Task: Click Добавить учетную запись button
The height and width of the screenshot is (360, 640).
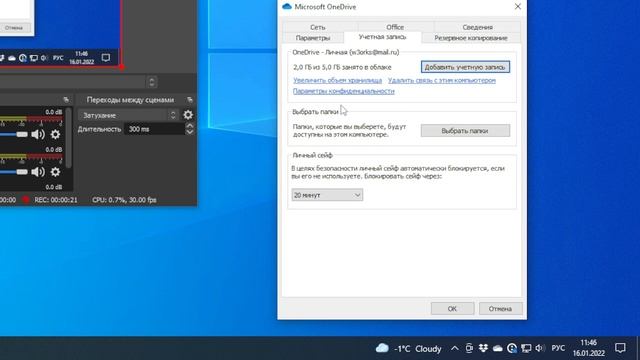Action: tap(465, 67)
